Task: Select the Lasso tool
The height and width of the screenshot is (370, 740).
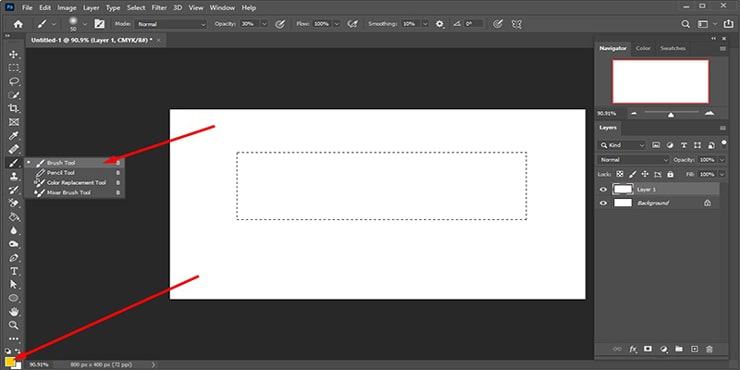Action: pyautogui.click(x=14, y=81)
